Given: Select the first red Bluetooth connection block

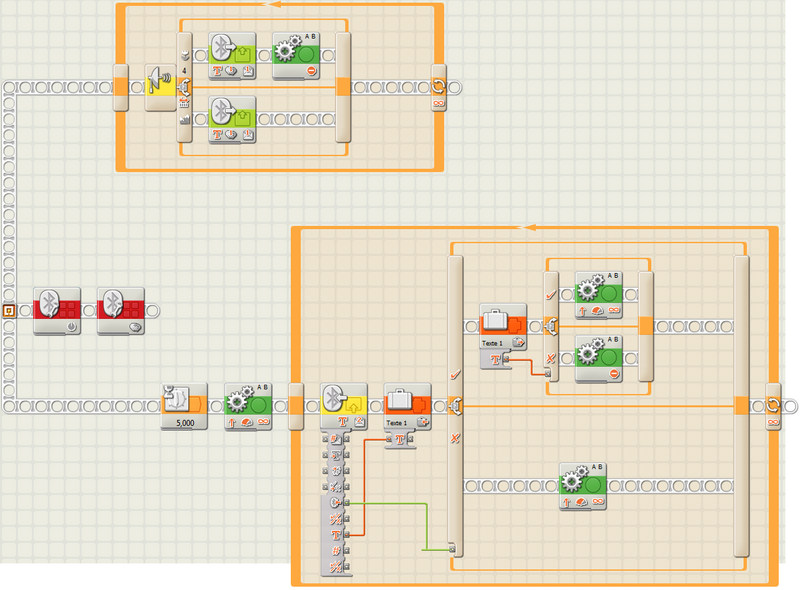Looking at the screenshot, I should point(57,309).
